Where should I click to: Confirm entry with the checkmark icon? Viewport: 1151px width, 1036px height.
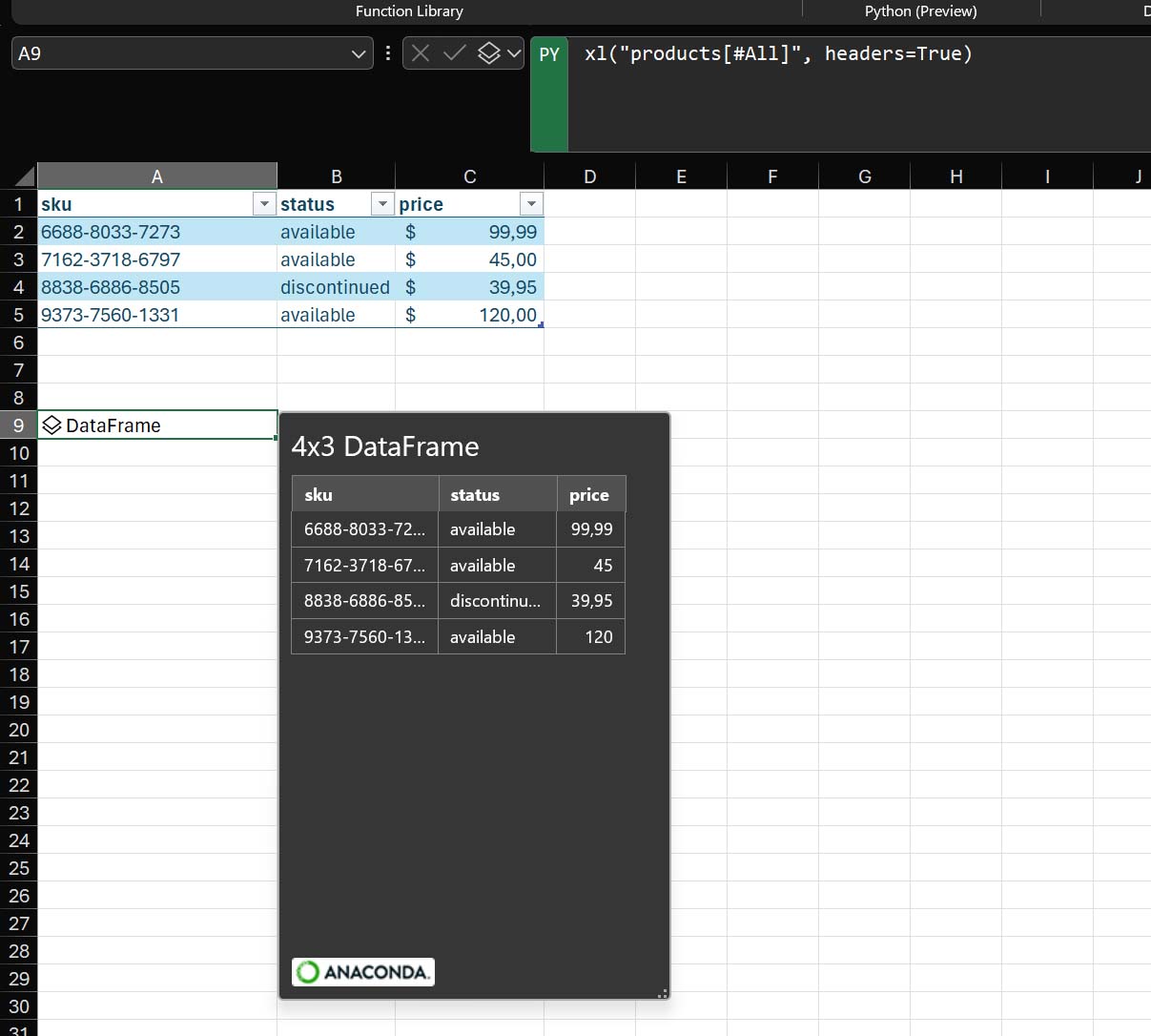click(454, 53)
